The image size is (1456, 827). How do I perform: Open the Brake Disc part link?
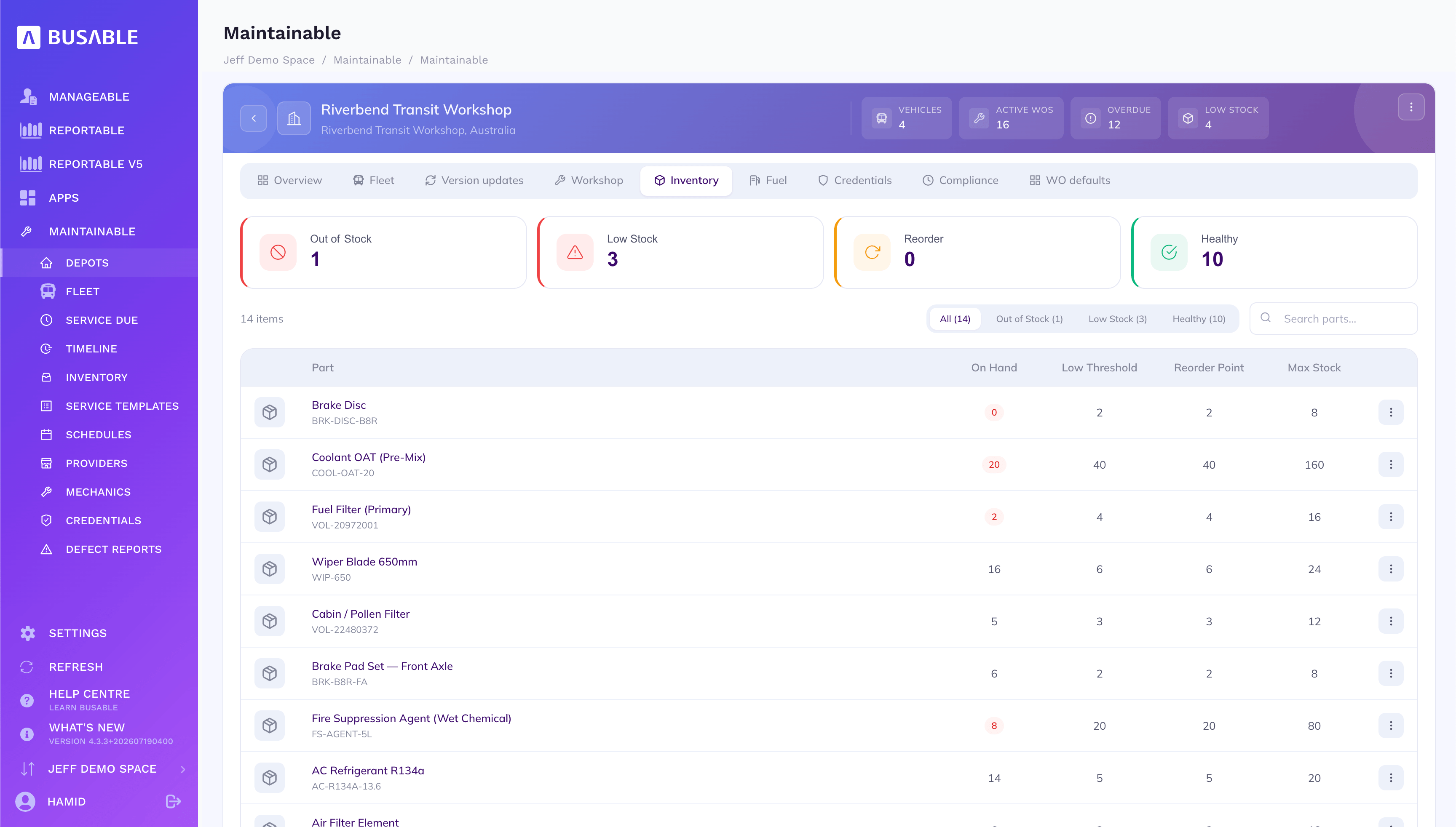338,405
